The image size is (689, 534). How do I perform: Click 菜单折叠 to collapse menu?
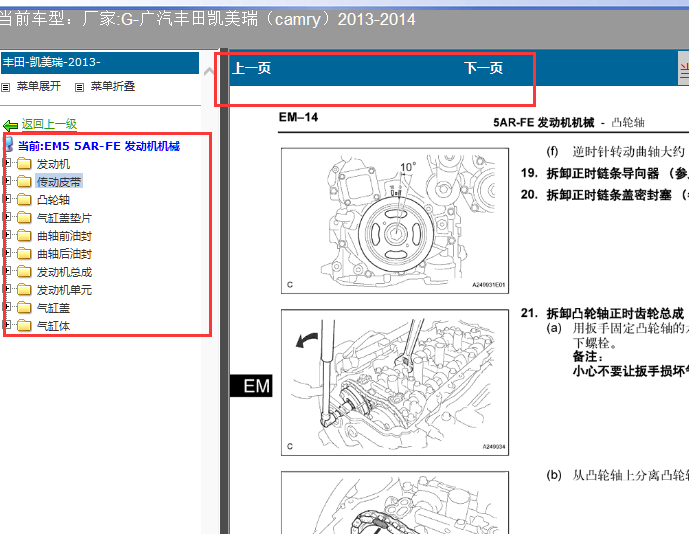(112, 86)
